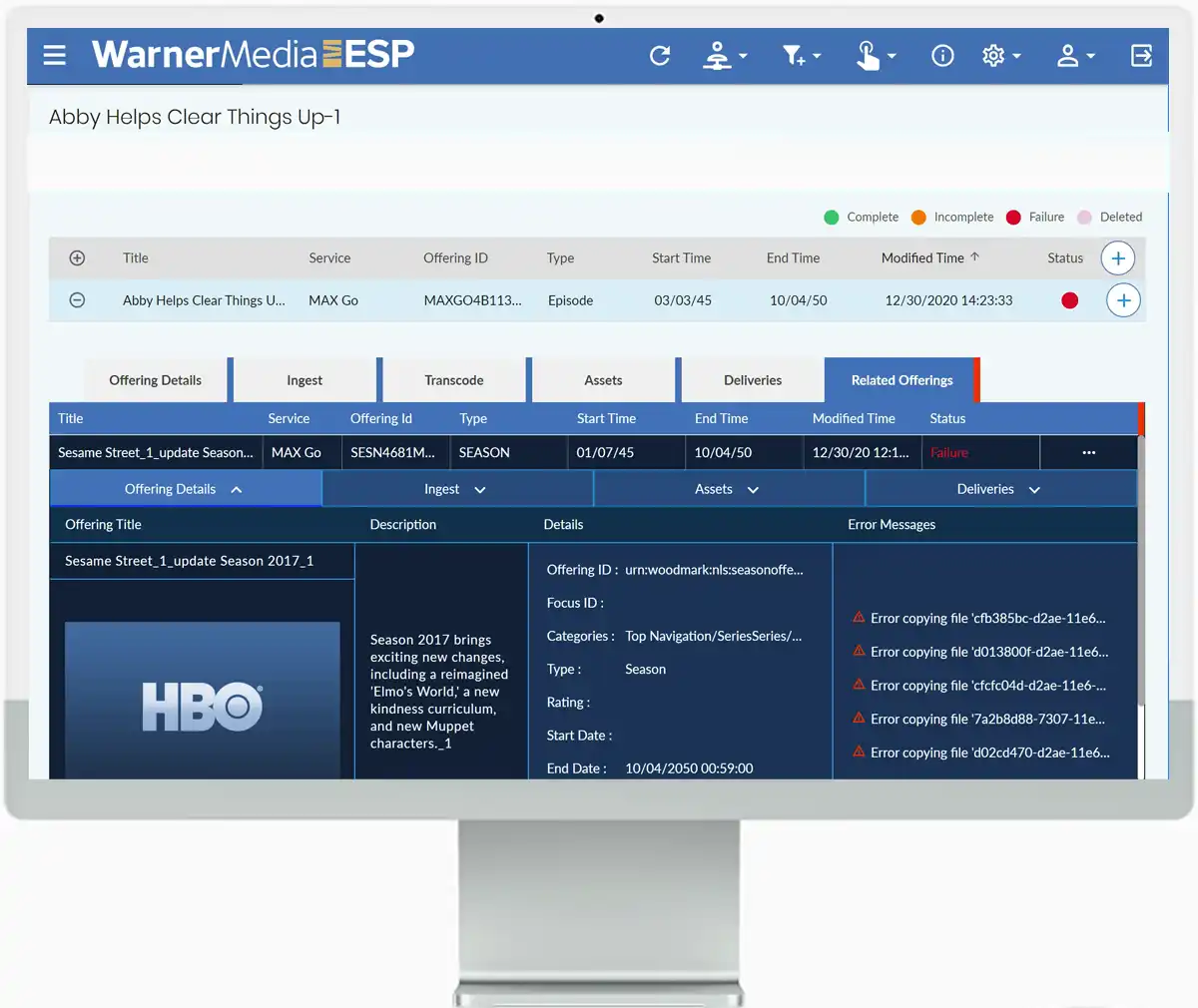Click the Status header in top table
The height and width of the screenshot is (1008, 1198).
pyautogui.click(x=1065, y=257)
